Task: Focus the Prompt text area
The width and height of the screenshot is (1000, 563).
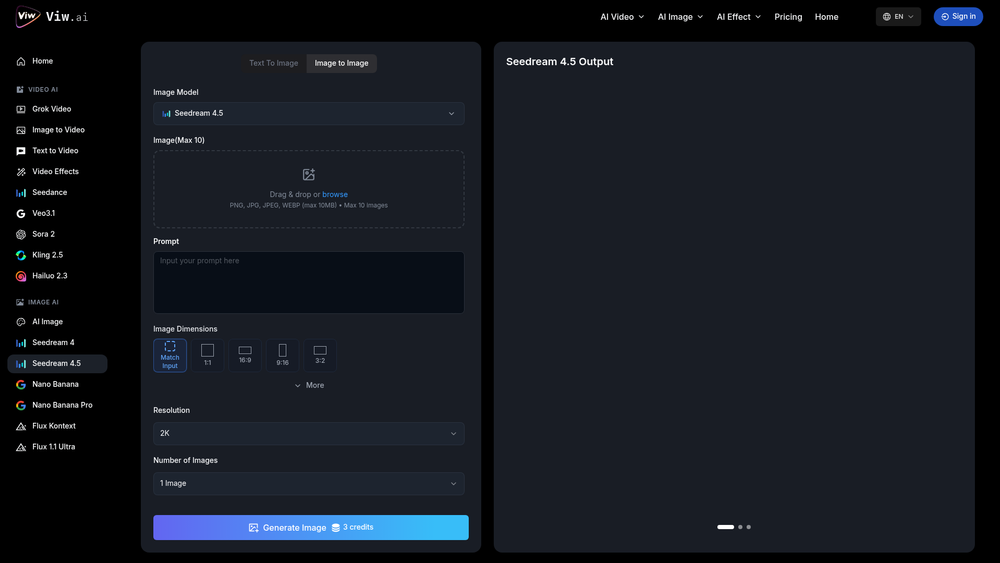Action: coord(309,282)
